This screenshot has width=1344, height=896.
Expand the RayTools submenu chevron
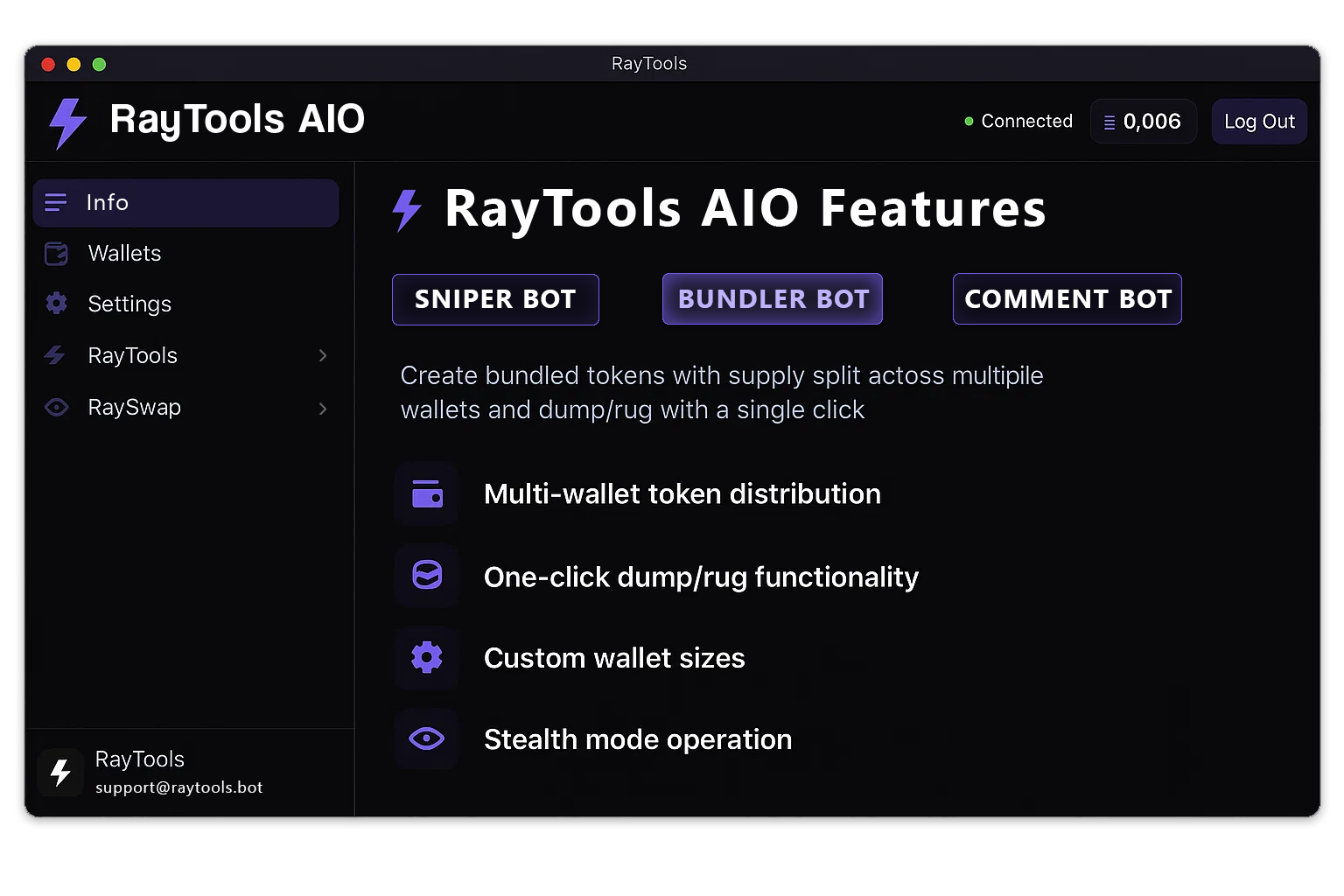pyautogui.click(x=323, y=355)
